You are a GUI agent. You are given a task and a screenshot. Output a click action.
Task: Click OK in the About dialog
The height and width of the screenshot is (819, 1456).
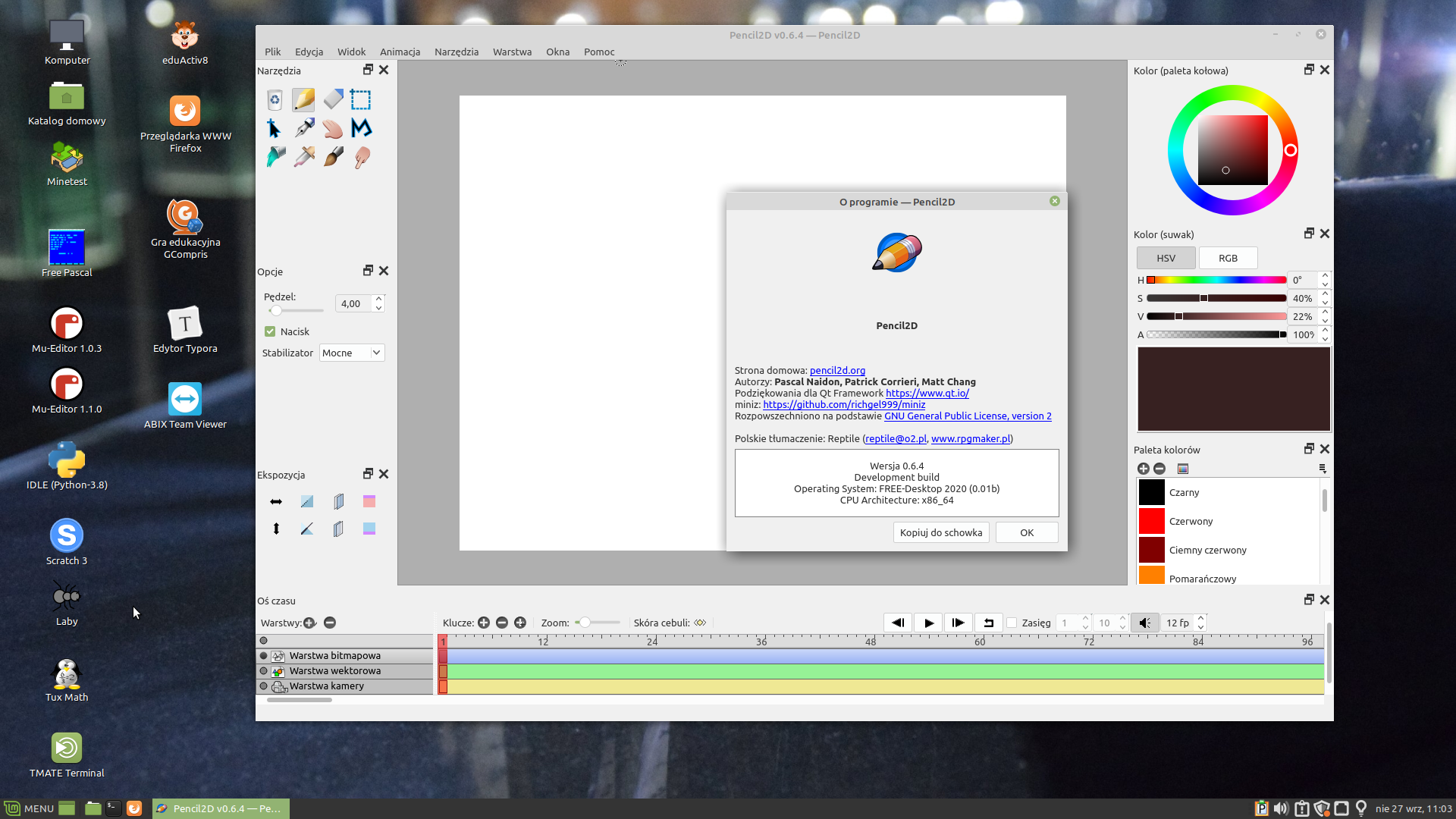point(1027,532)
